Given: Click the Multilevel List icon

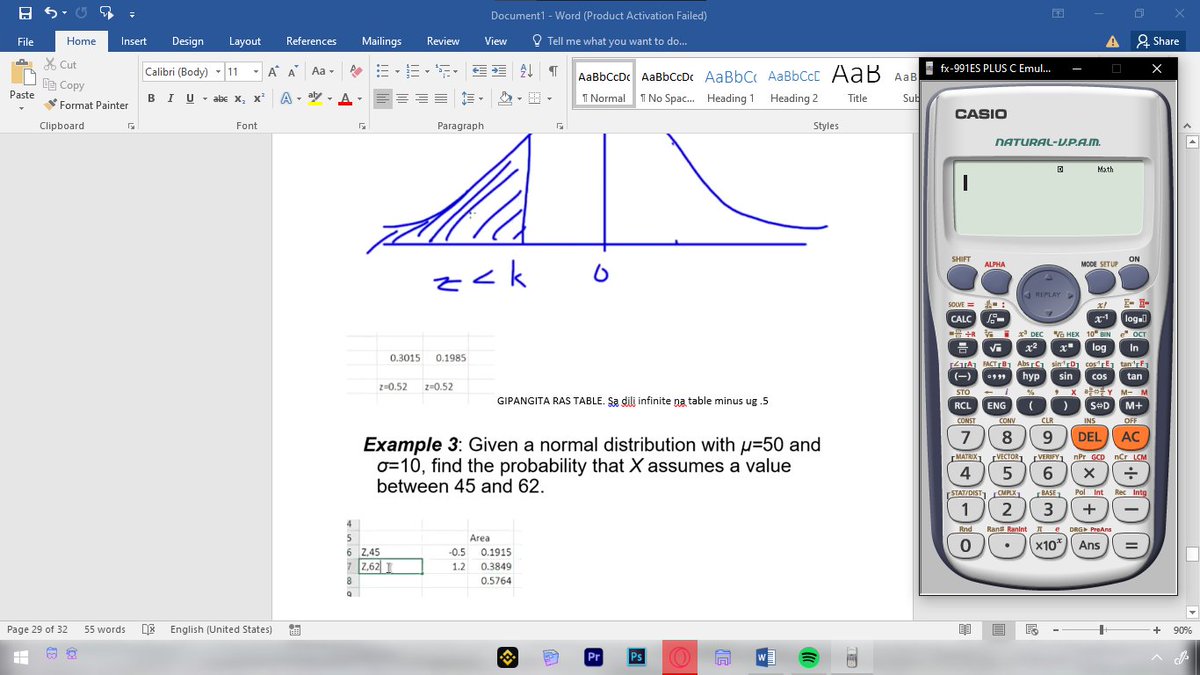Looking at the screenshot, I should (x=441, y=71).
